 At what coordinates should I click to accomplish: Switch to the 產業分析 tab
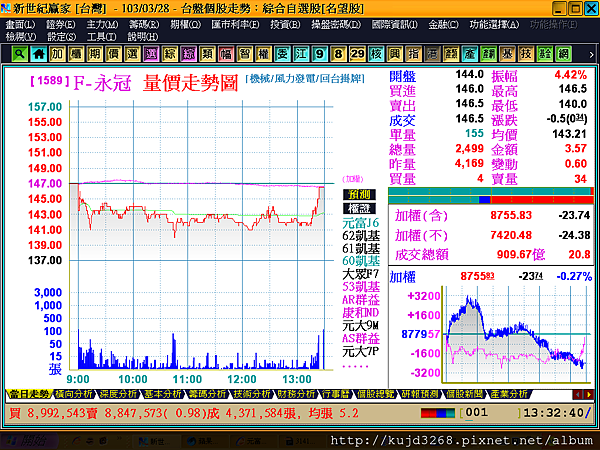pyautogui.click(x=510, y=394)
